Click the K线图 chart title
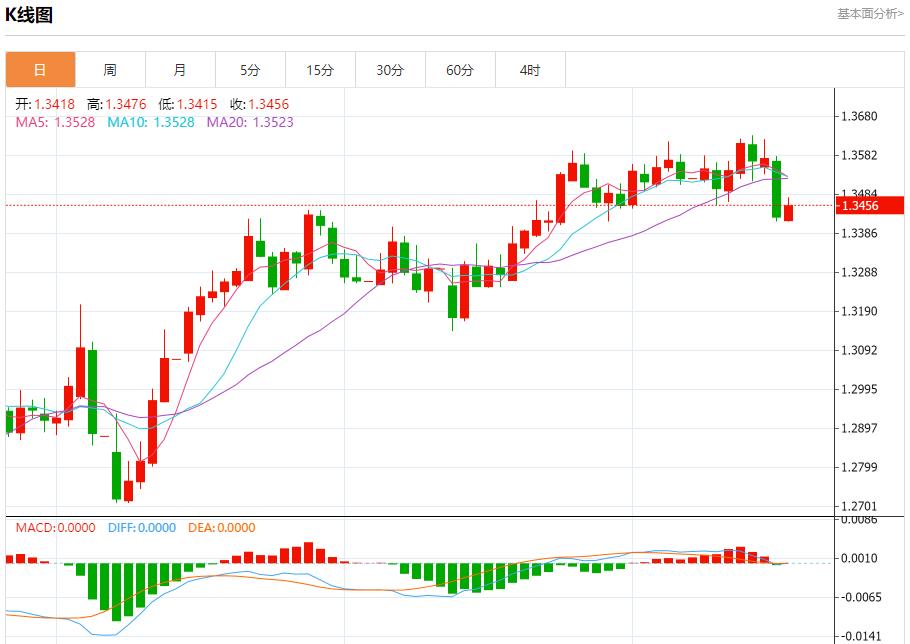The height and width of the screenshot is (644, 910). [x=29, y=14]
